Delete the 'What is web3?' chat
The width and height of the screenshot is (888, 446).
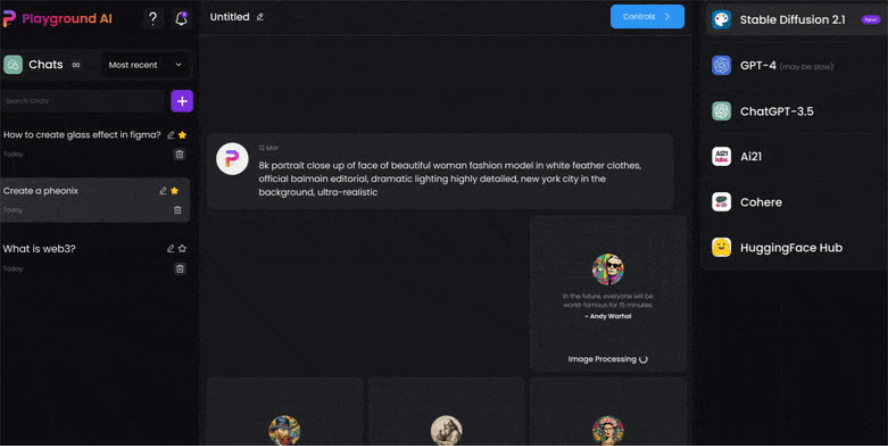180,269
